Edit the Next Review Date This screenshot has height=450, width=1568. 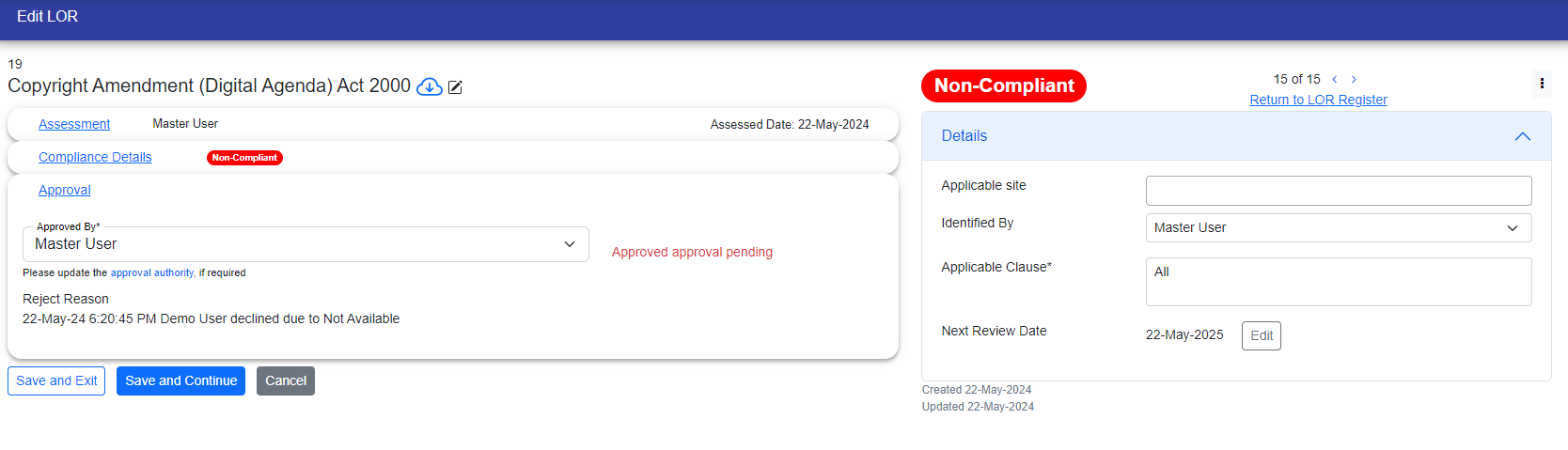pyautogui.click(x=1261, y=335)
